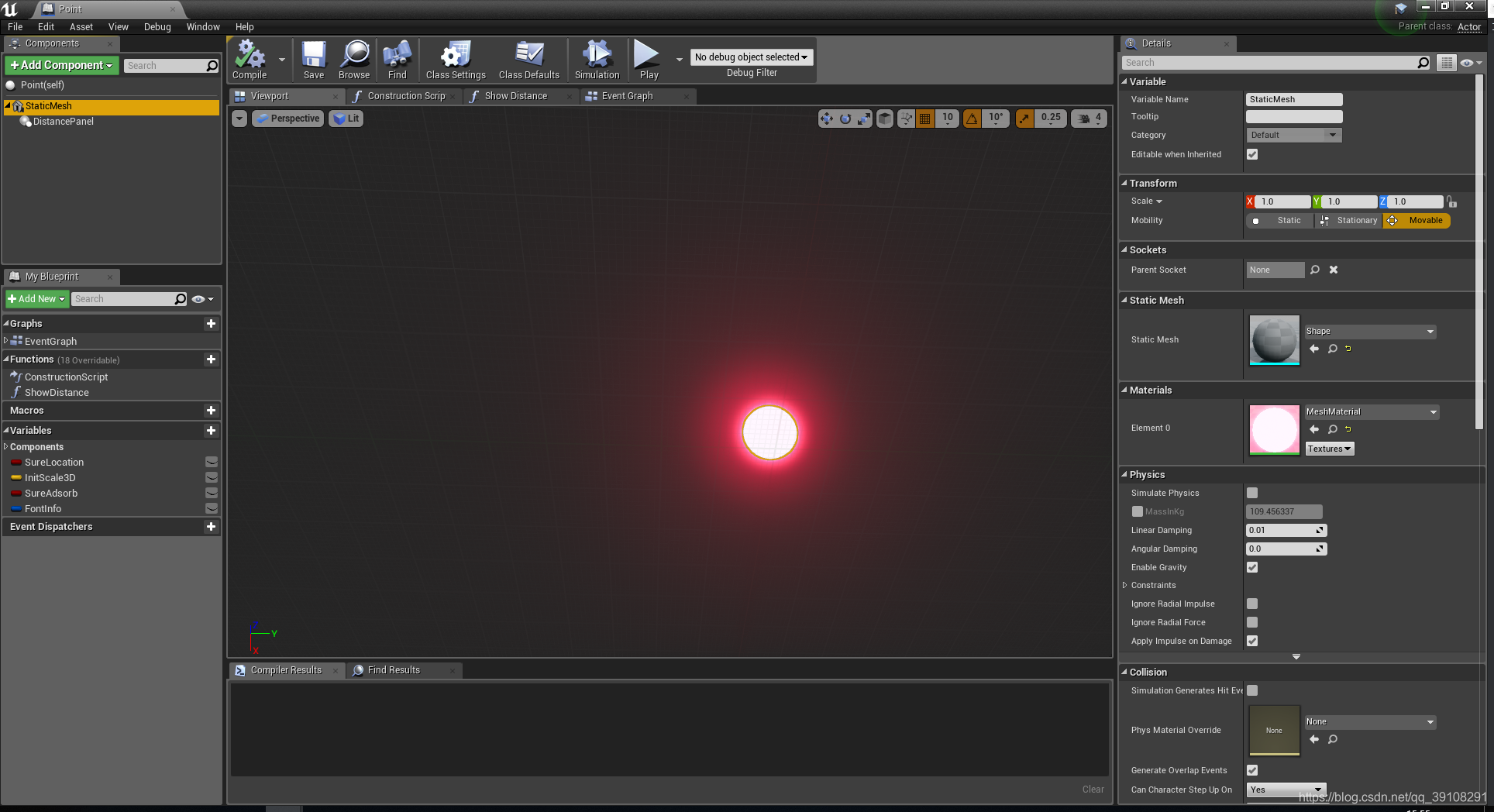Click the Details panel search field

(x=1271, y=62)
